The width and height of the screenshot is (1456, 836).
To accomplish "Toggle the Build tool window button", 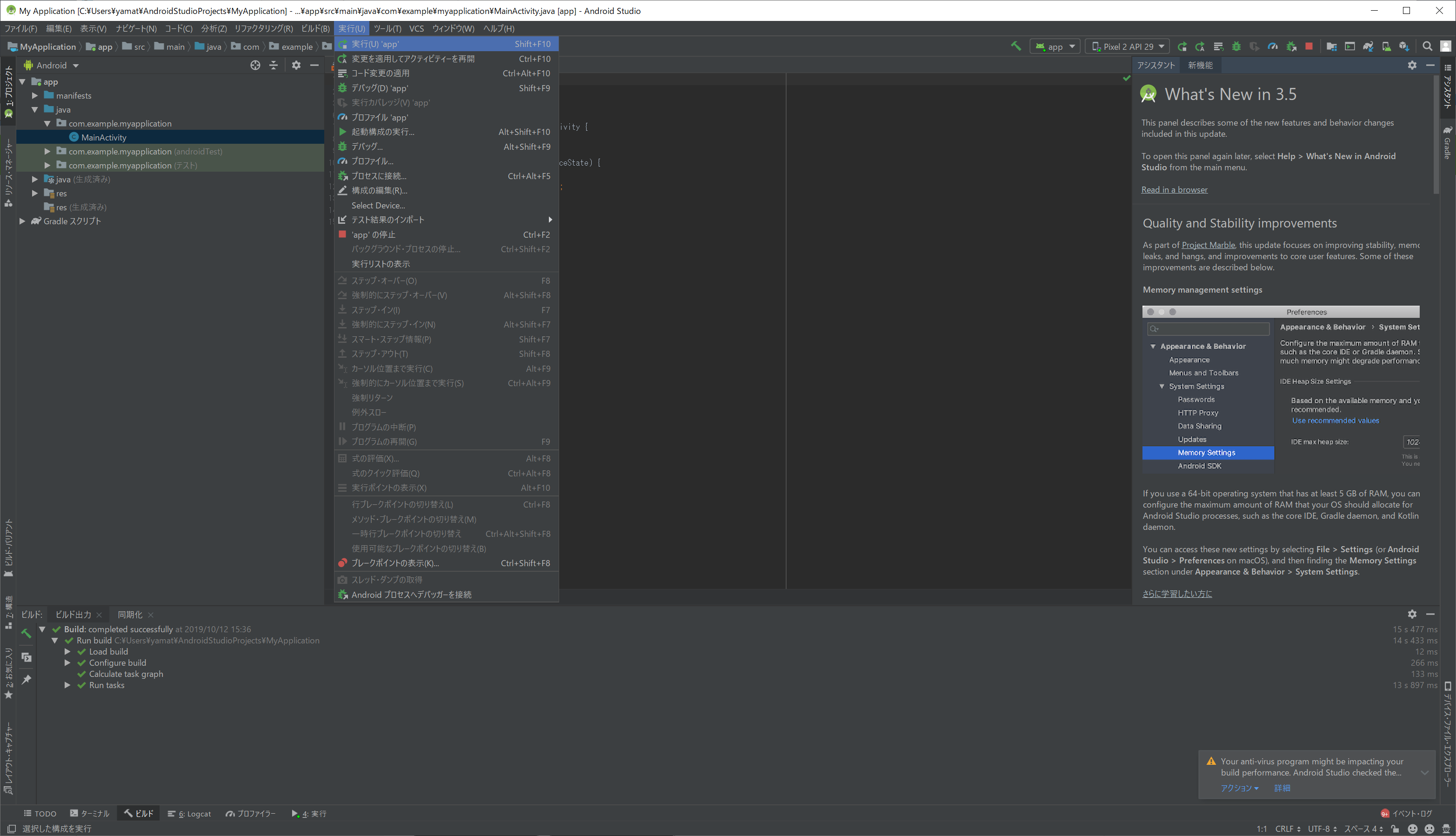I will tap(138, 814).
